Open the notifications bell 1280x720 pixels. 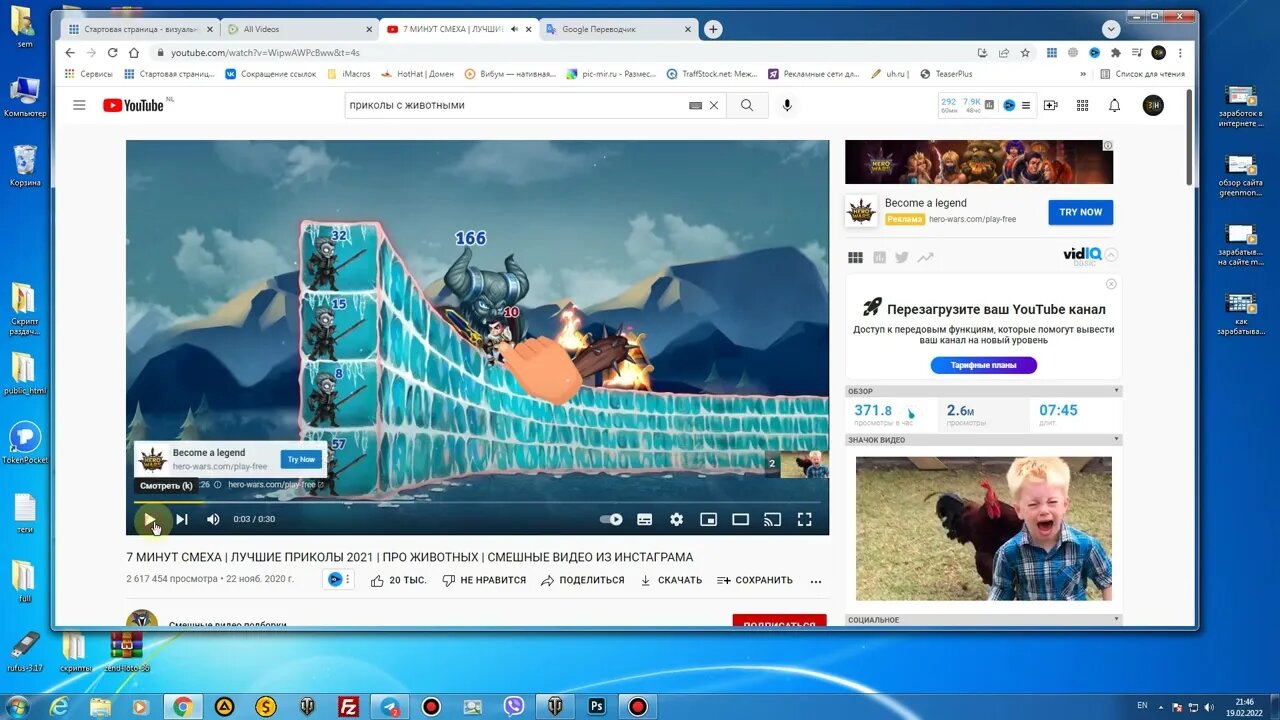click(x=1114, y=105)
